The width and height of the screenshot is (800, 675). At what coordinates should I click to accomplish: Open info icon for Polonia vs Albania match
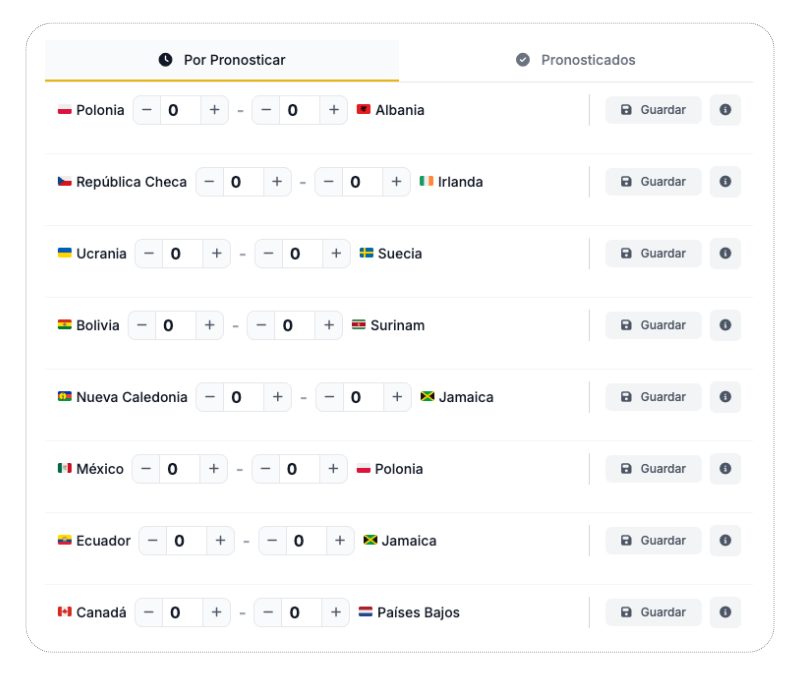tap(725, 110)
